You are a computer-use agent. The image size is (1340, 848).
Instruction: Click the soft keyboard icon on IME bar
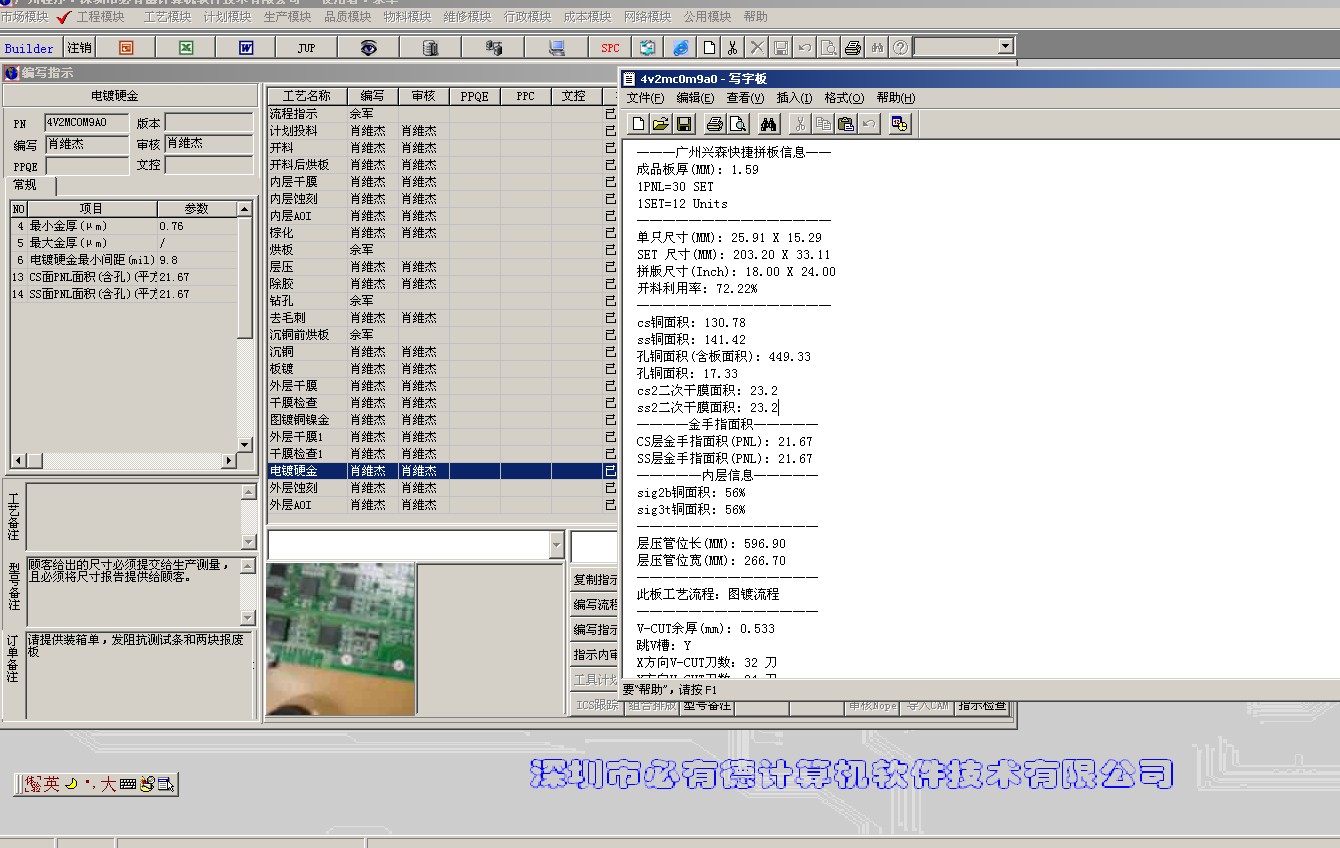click(x=128, y=784)
